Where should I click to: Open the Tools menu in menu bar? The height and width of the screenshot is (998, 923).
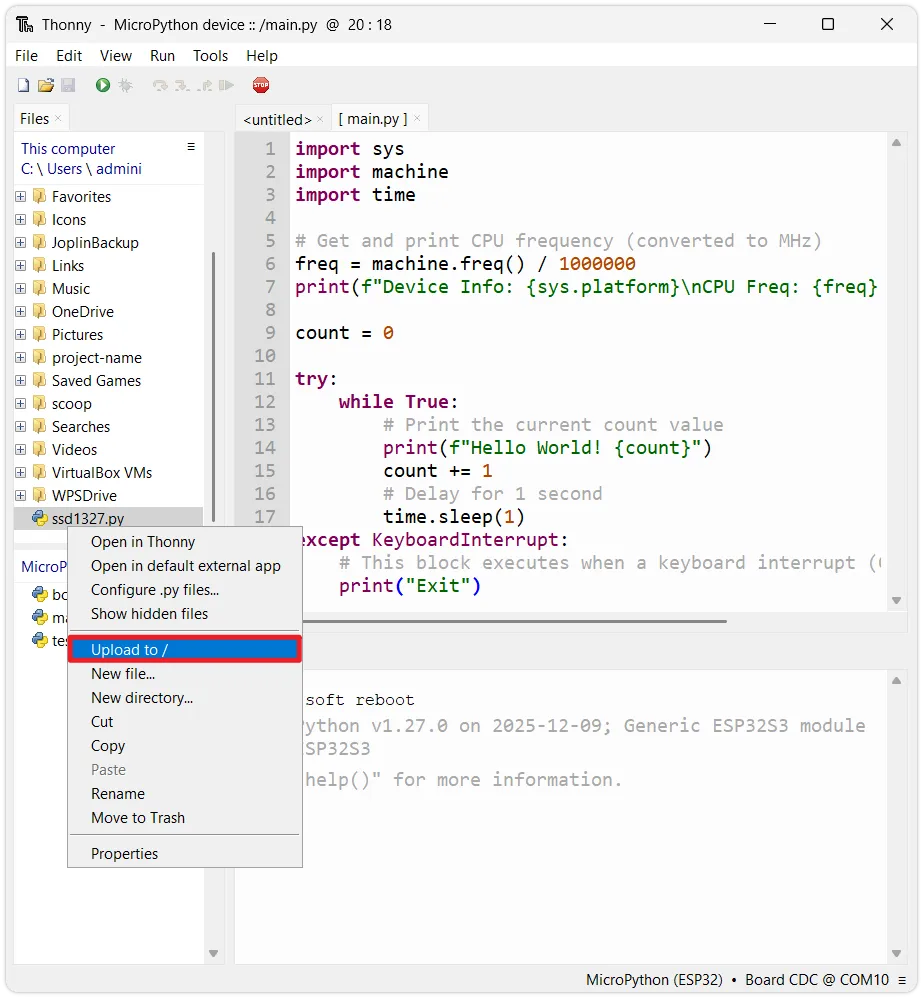pos(210,56)
